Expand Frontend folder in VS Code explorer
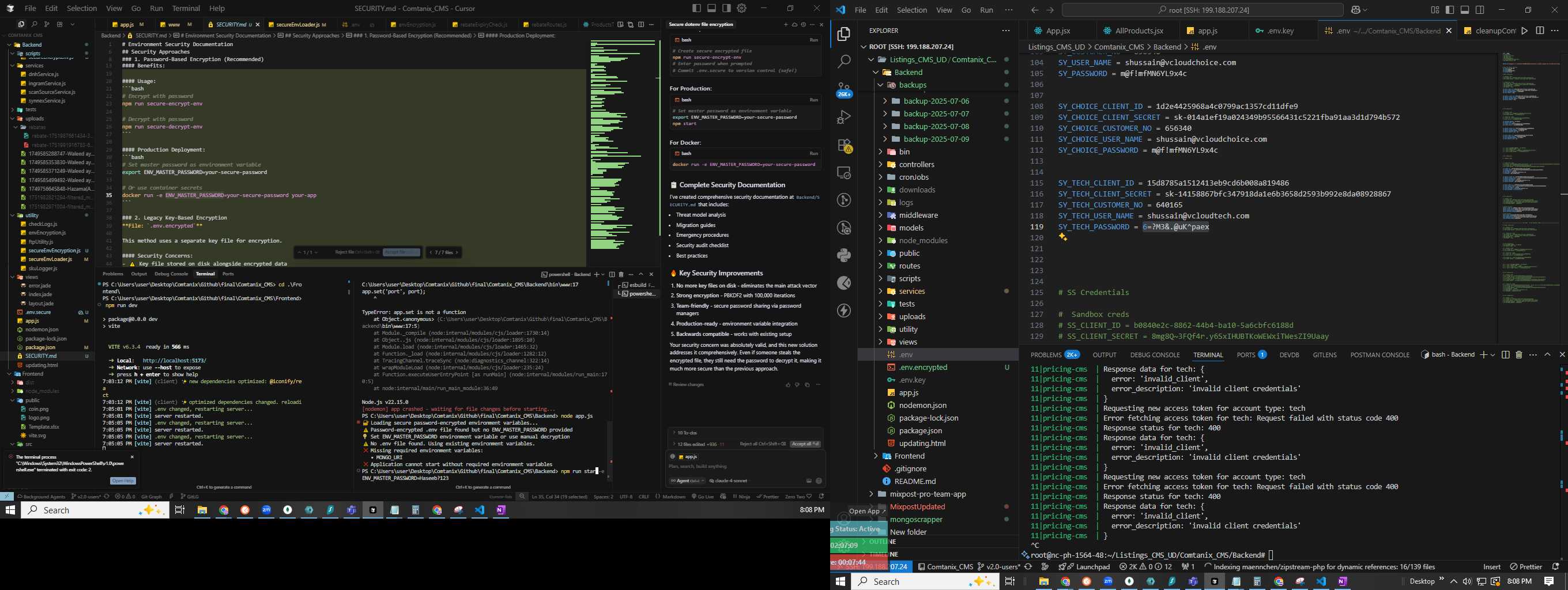This screenshot has width=1568, height=590. coord(876,456)
